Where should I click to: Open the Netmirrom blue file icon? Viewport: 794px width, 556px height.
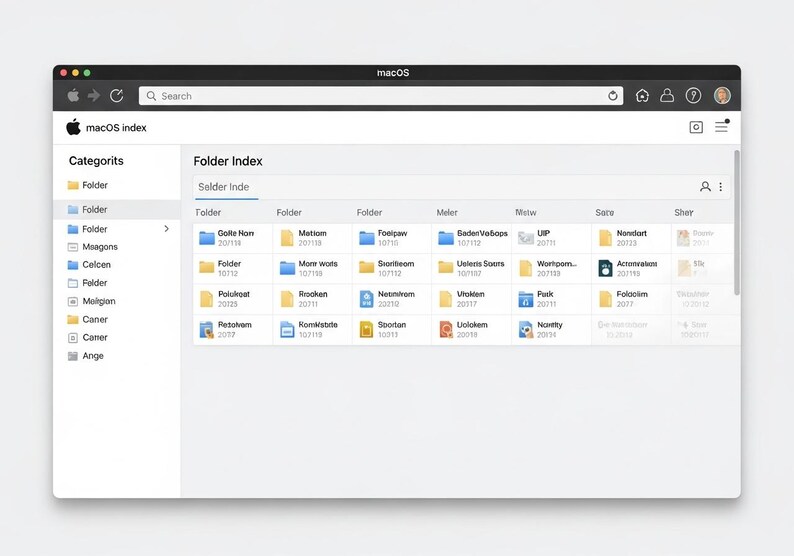(x=366, y=299)
